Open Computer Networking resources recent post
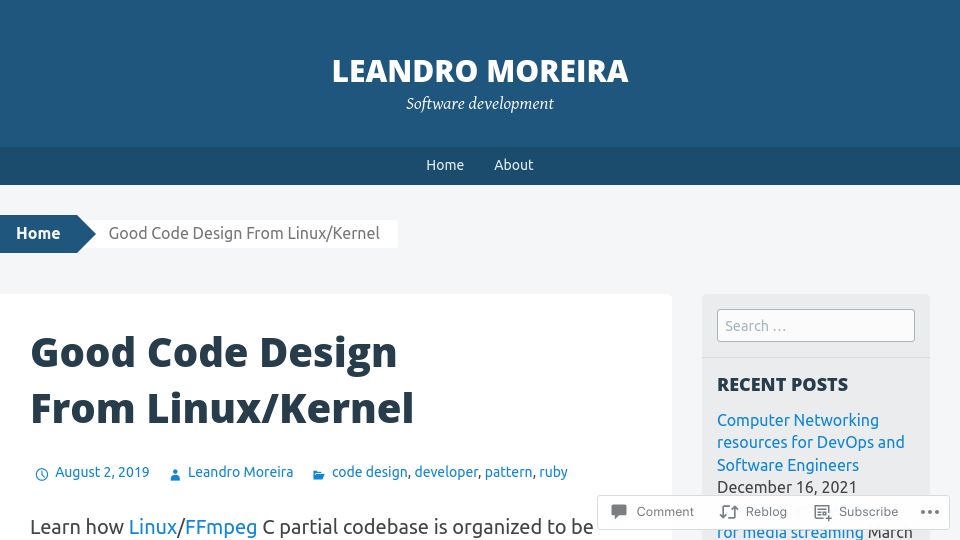The width and height of the screenshot is (960, 540). click(810, 443)
